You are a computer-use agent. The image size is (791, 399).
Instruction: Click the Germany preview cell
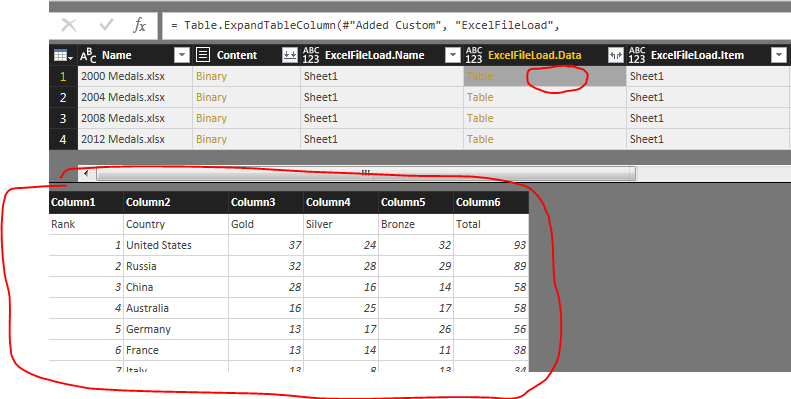[176, 329]
